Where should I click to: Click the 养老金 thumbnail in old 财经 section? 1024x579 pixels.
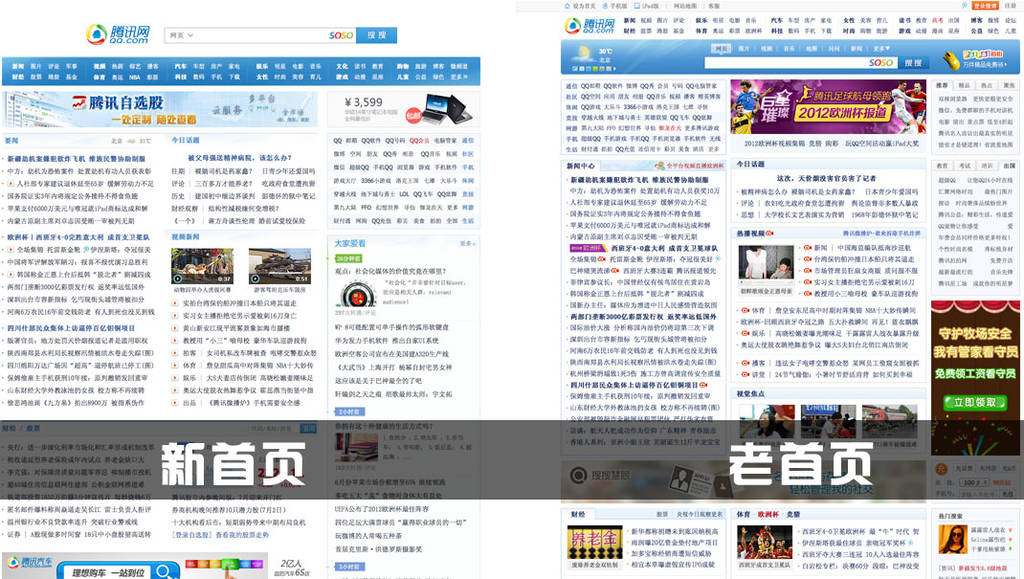tap(594, 543)
